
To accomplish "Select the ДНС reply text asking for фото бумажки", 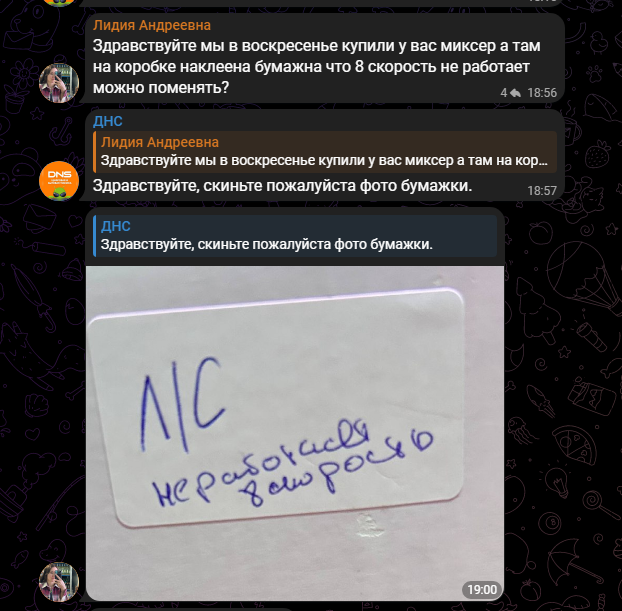I will pyautogui.click(x=282, y=185).
